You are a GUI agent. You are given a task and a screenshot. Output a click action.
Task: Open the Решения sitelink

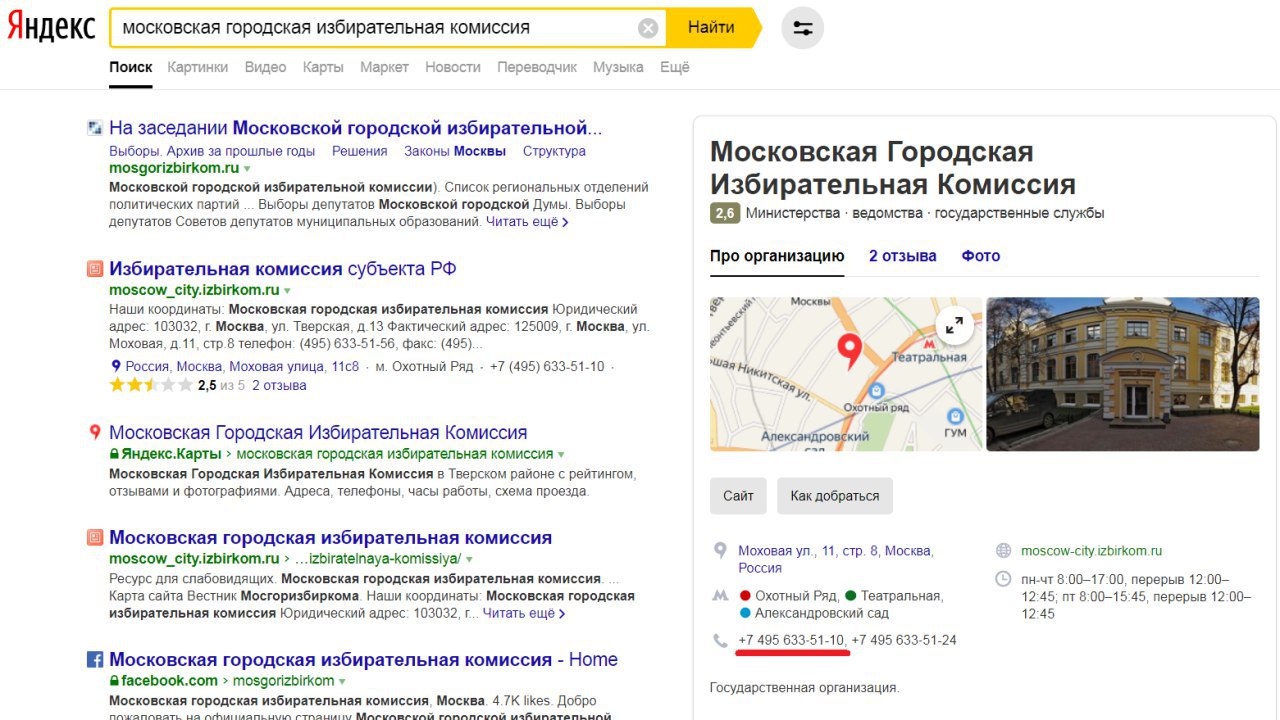360,151
